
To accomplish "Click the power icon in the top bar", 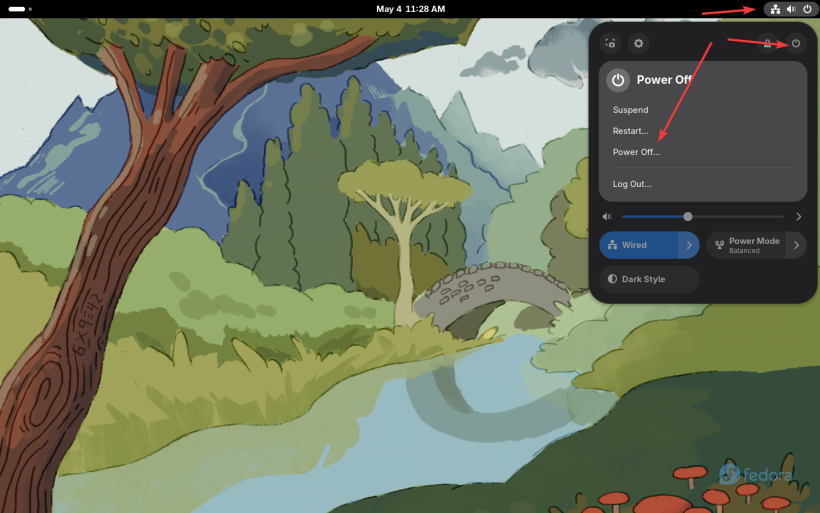I will coord(807,9).
